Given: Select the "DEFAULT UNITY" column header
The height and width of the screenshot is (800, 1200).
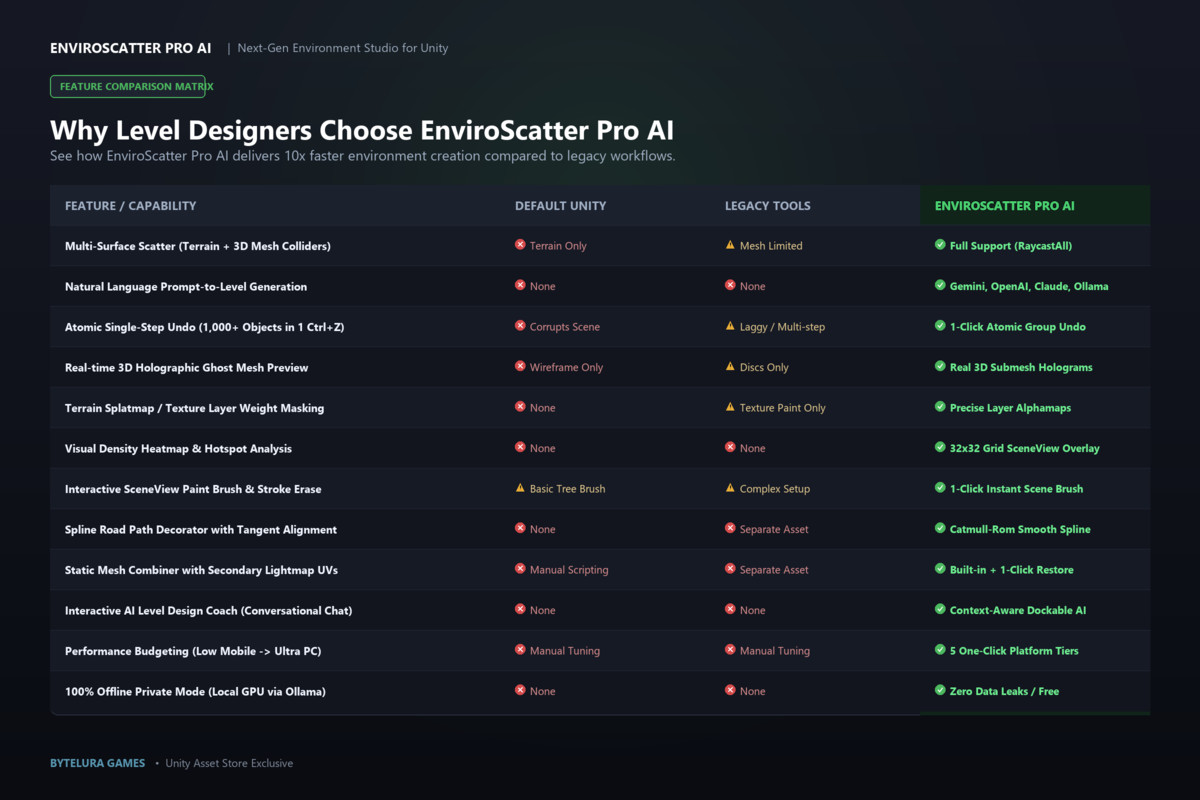Looking at the screenshot, I should [561, 206].
